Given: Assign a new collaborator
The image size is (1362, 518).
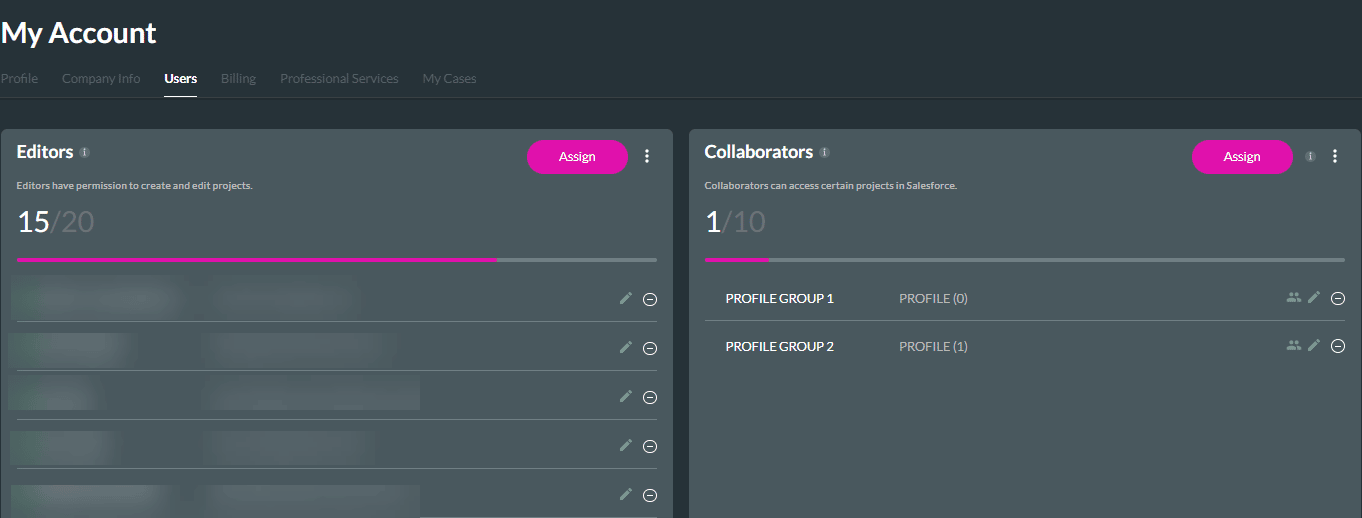Looking at the screenshot, I should point(1242,157).
